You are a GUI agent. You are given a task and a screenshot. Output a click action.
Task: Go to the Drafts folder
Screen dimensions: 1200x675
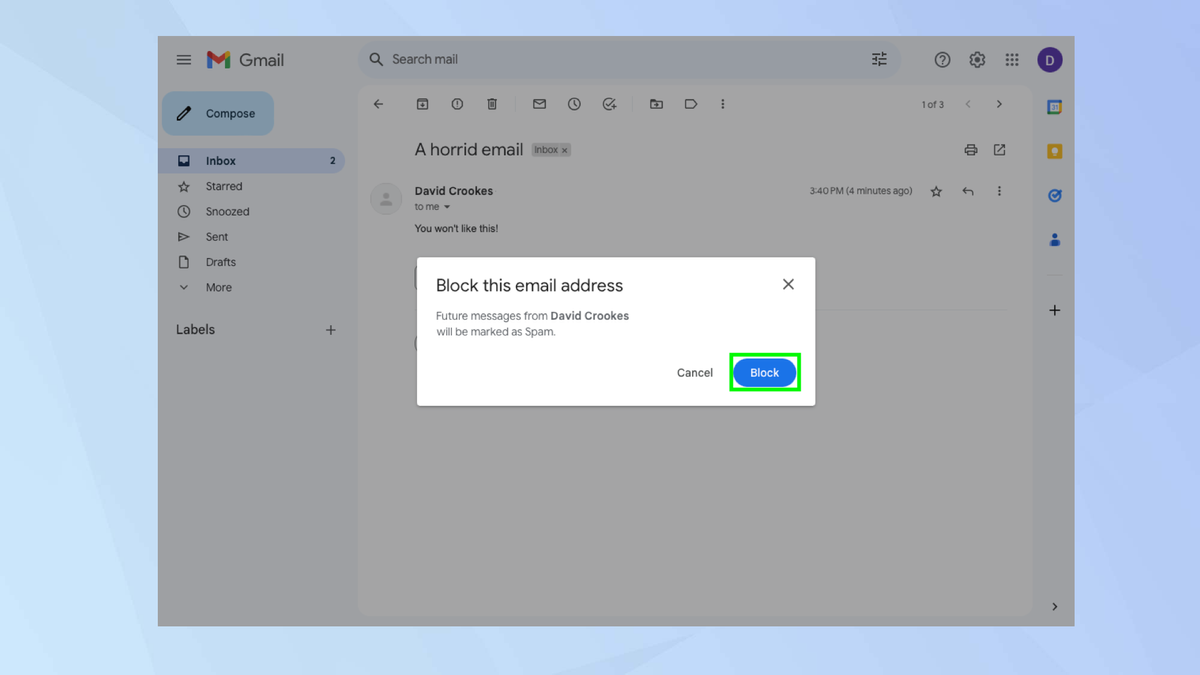[219, 262]
